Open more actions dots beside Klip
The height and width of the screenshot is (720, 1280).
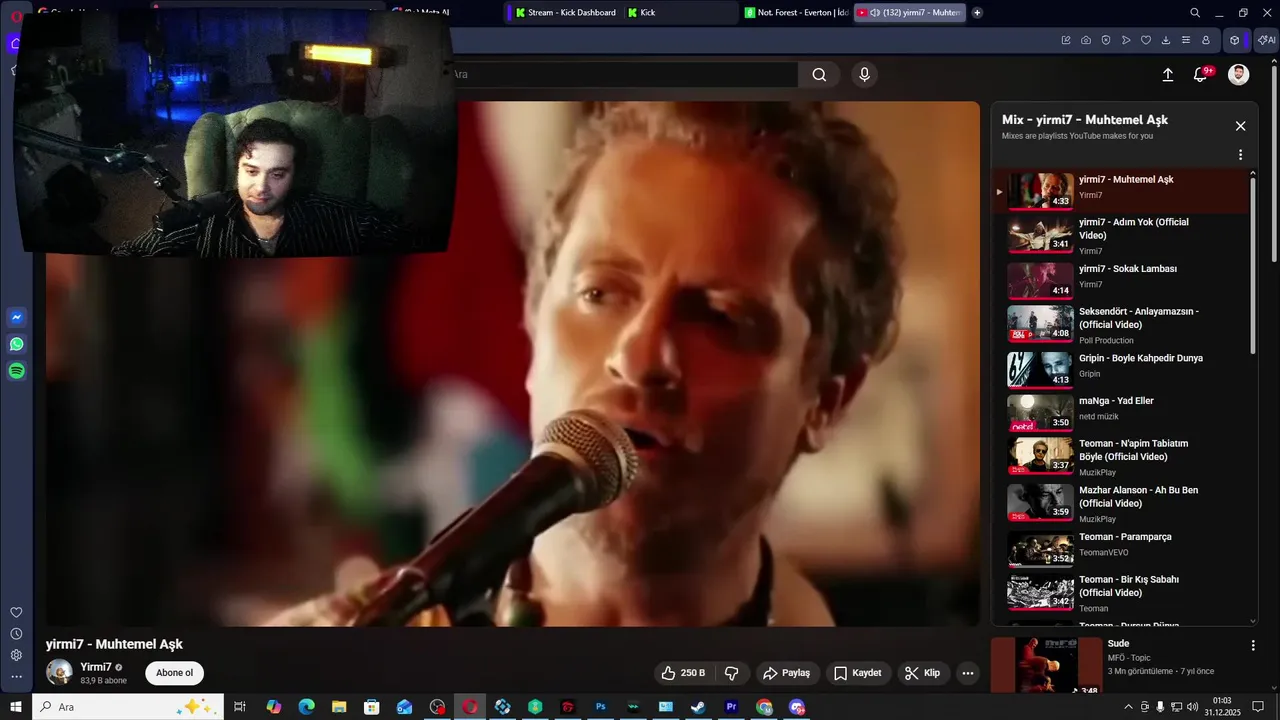pos(967,673)
